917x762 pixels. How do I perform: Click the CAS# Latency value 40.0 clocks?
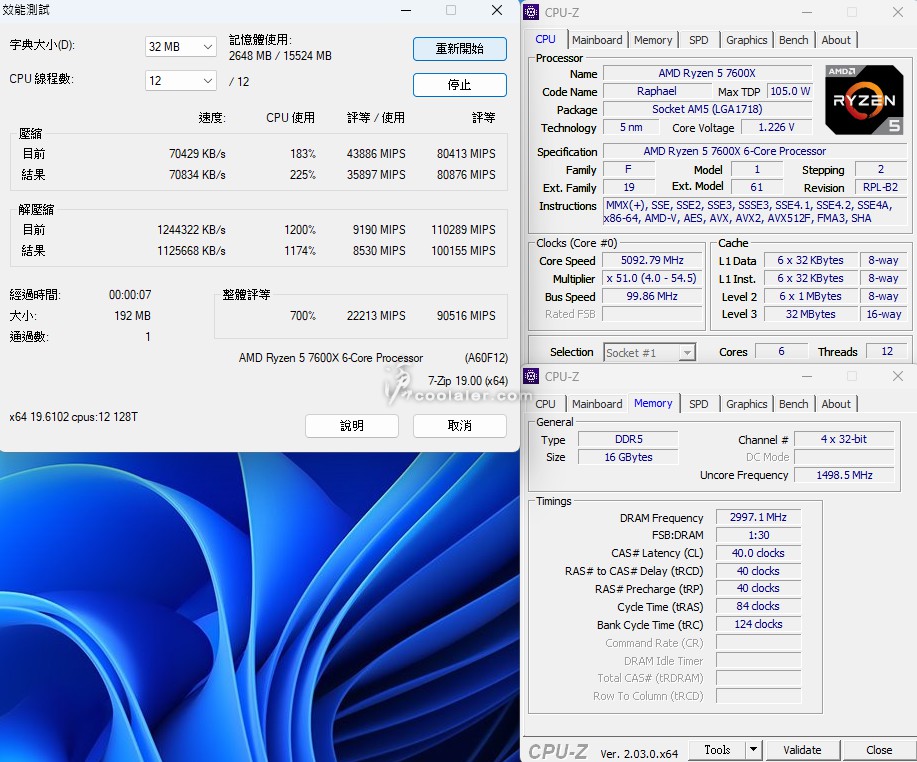pos(758,553)
